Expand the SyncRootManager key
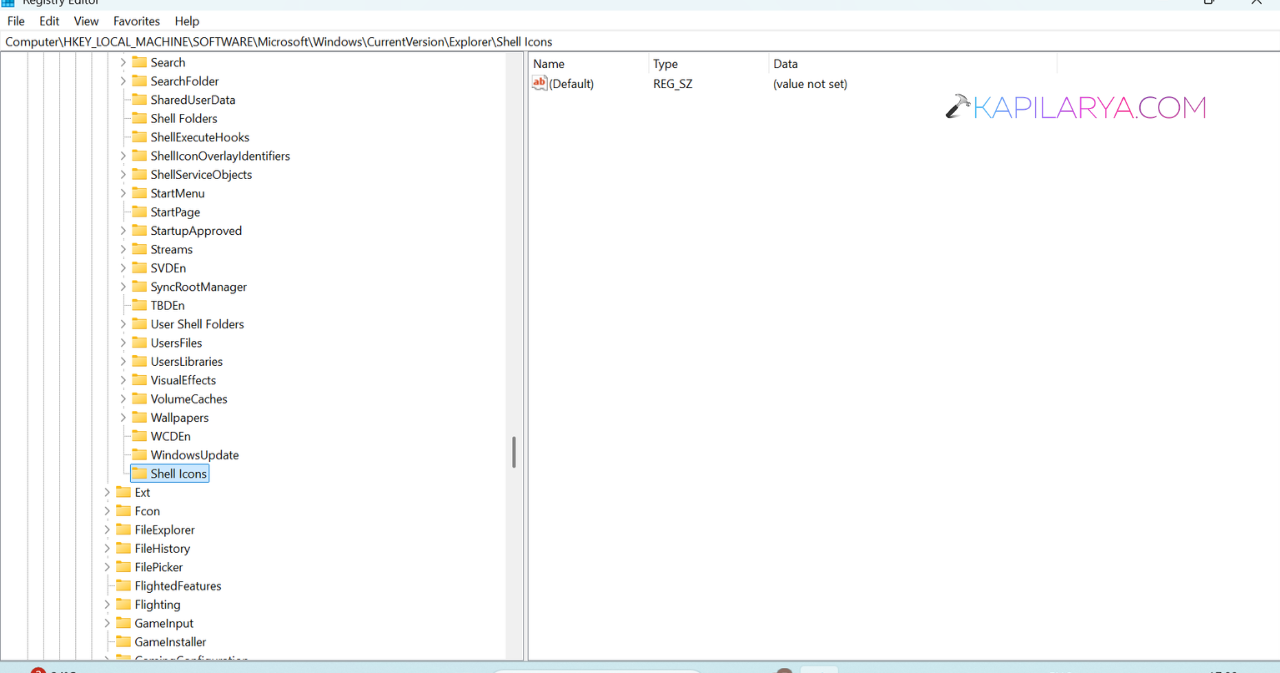Screen dimensions: 1280x673 point(123,287)
